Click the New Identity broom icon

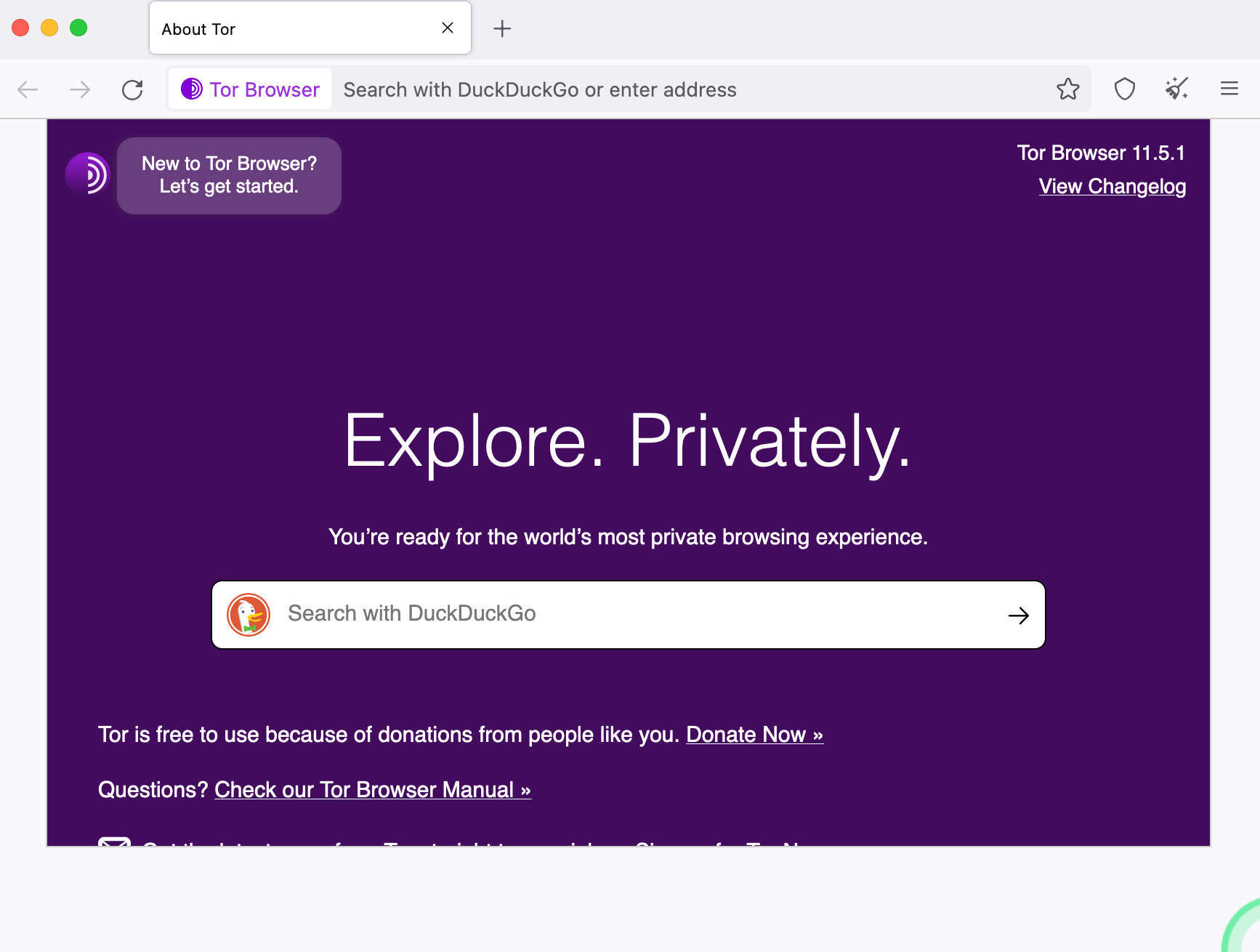pyautogui.click(x=1176, y=89)
